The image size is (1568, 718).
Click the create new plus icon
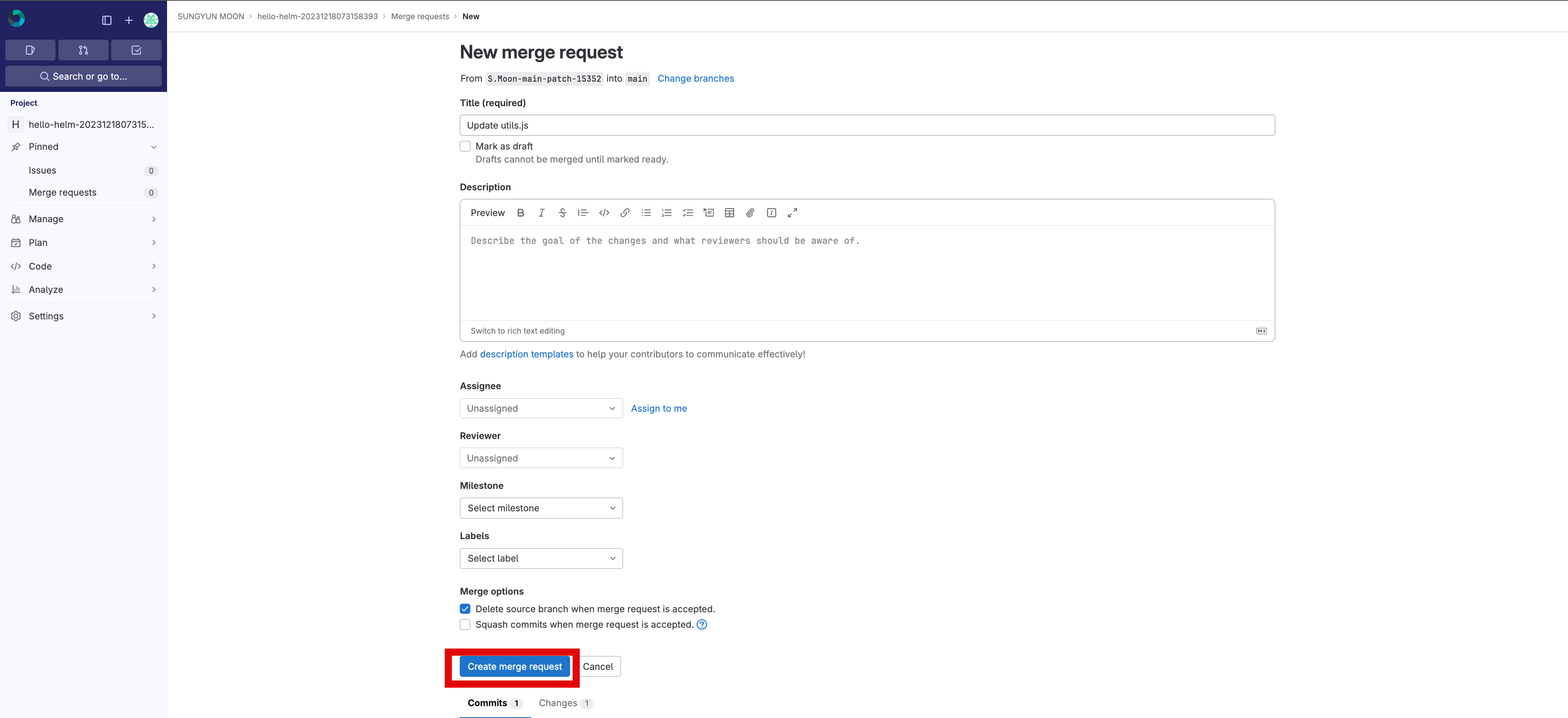pyautogui.click(x=129, y=20)
